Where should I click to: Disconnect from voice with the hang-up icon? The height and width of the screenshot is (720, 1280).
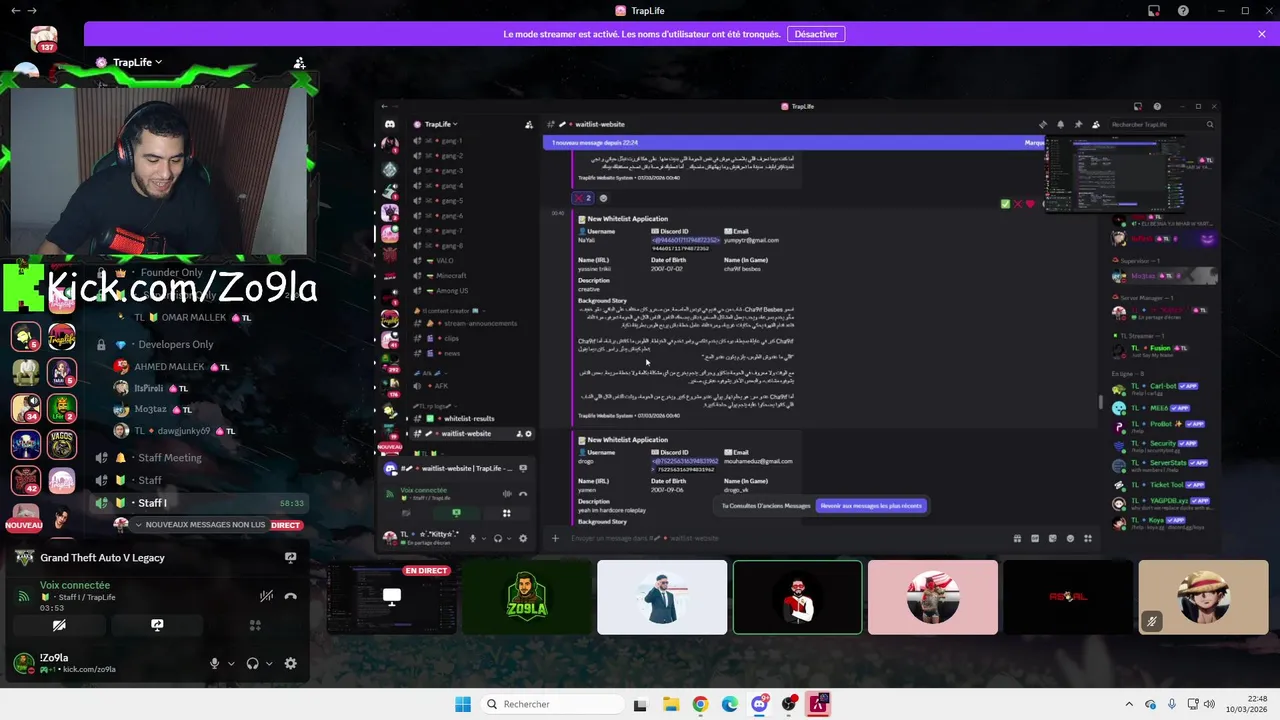click(x=291, y=596)
